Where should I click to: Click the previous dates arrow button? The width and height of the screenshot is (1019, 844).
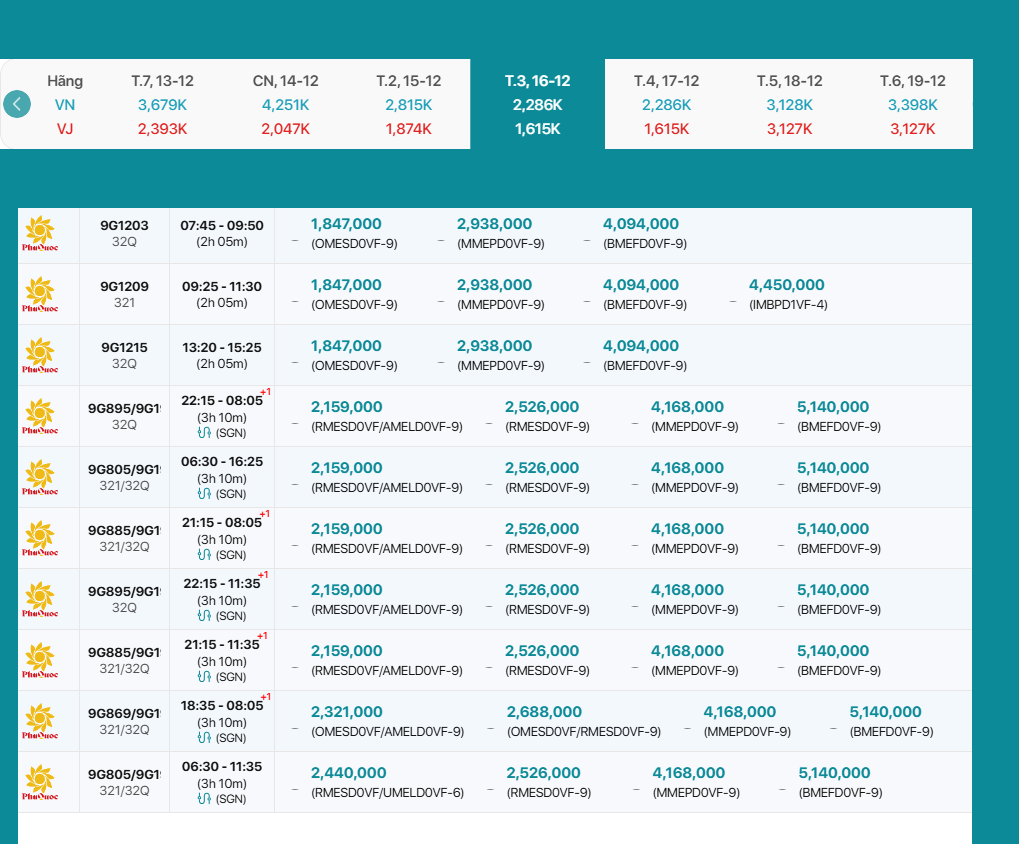17,104
